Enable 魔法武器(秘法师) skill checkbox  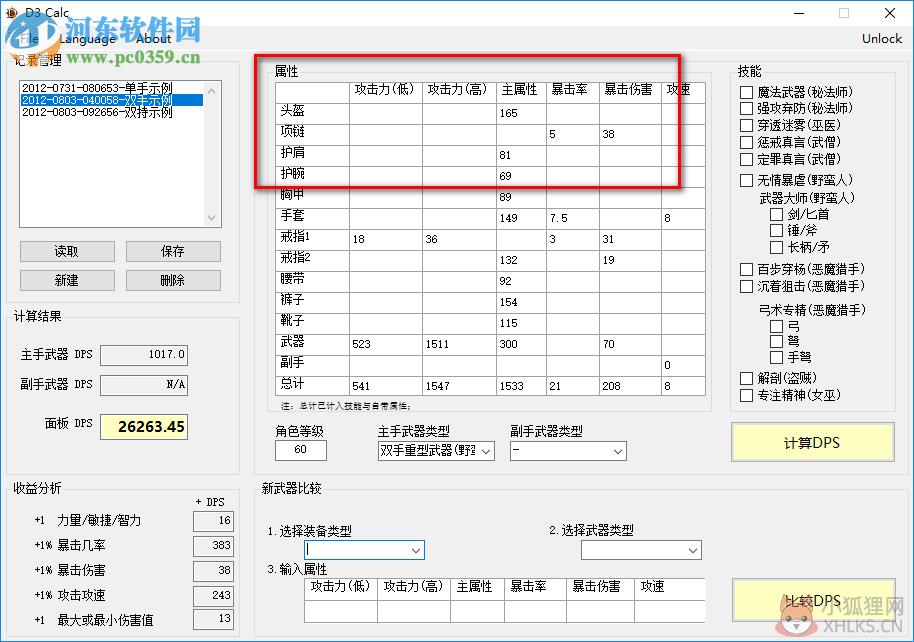746,92
